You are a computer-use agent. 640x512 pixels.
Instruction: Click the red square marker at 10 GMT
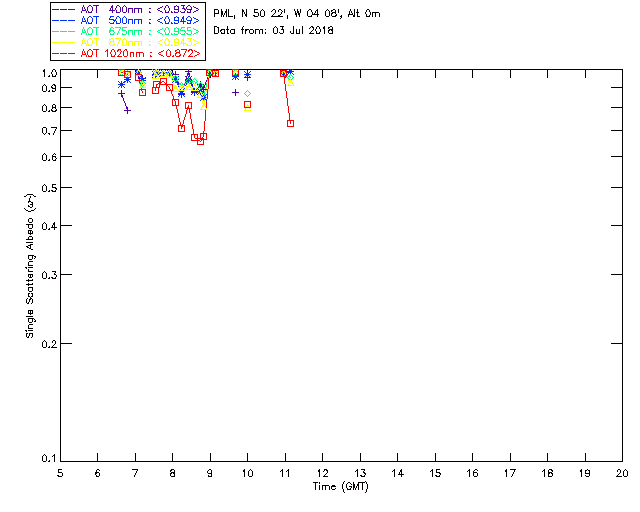click(x=247, y=105)
